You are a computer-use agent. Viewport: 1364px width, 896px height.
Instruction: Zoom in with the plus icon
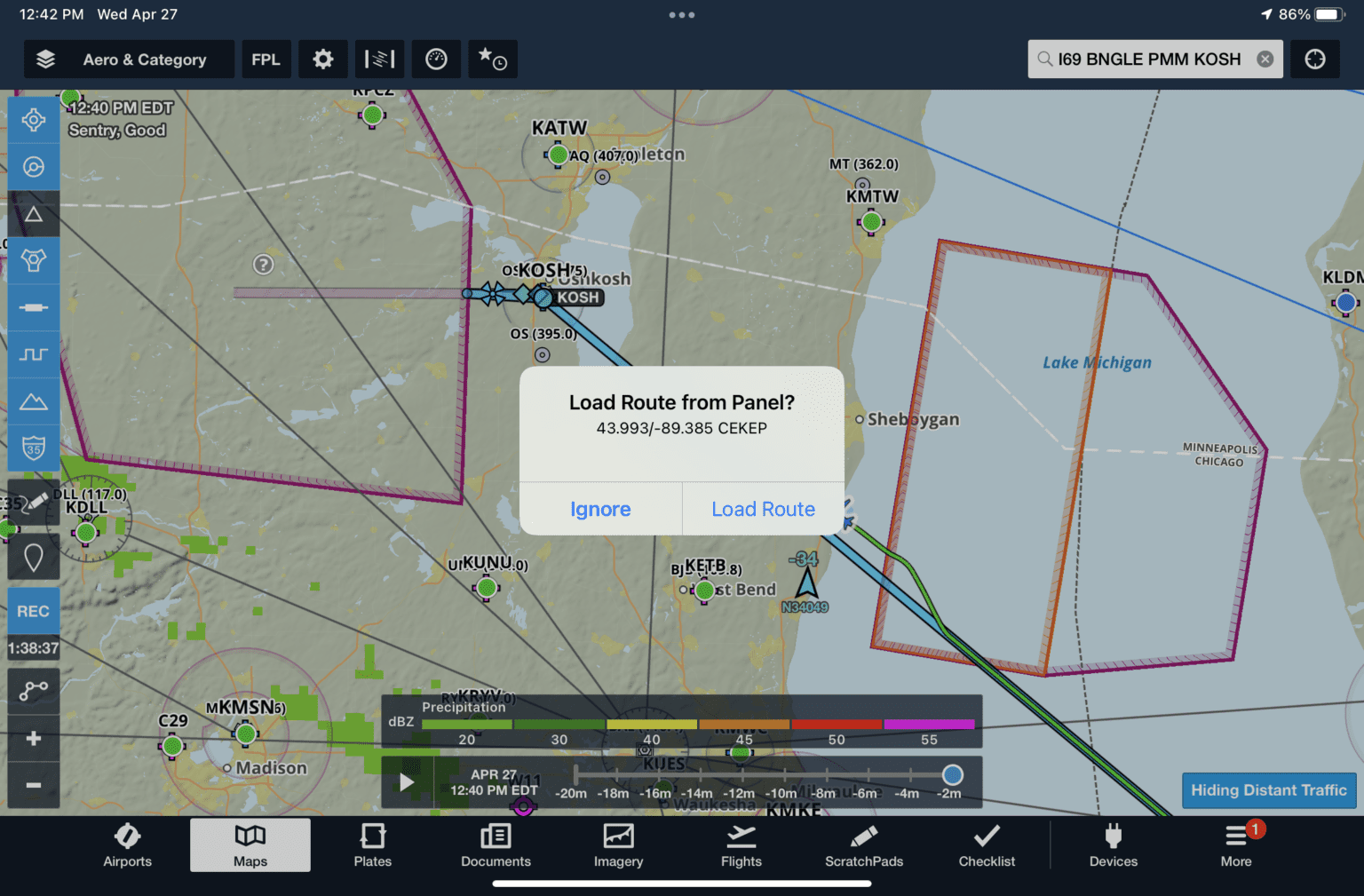[x=34, y=738]
